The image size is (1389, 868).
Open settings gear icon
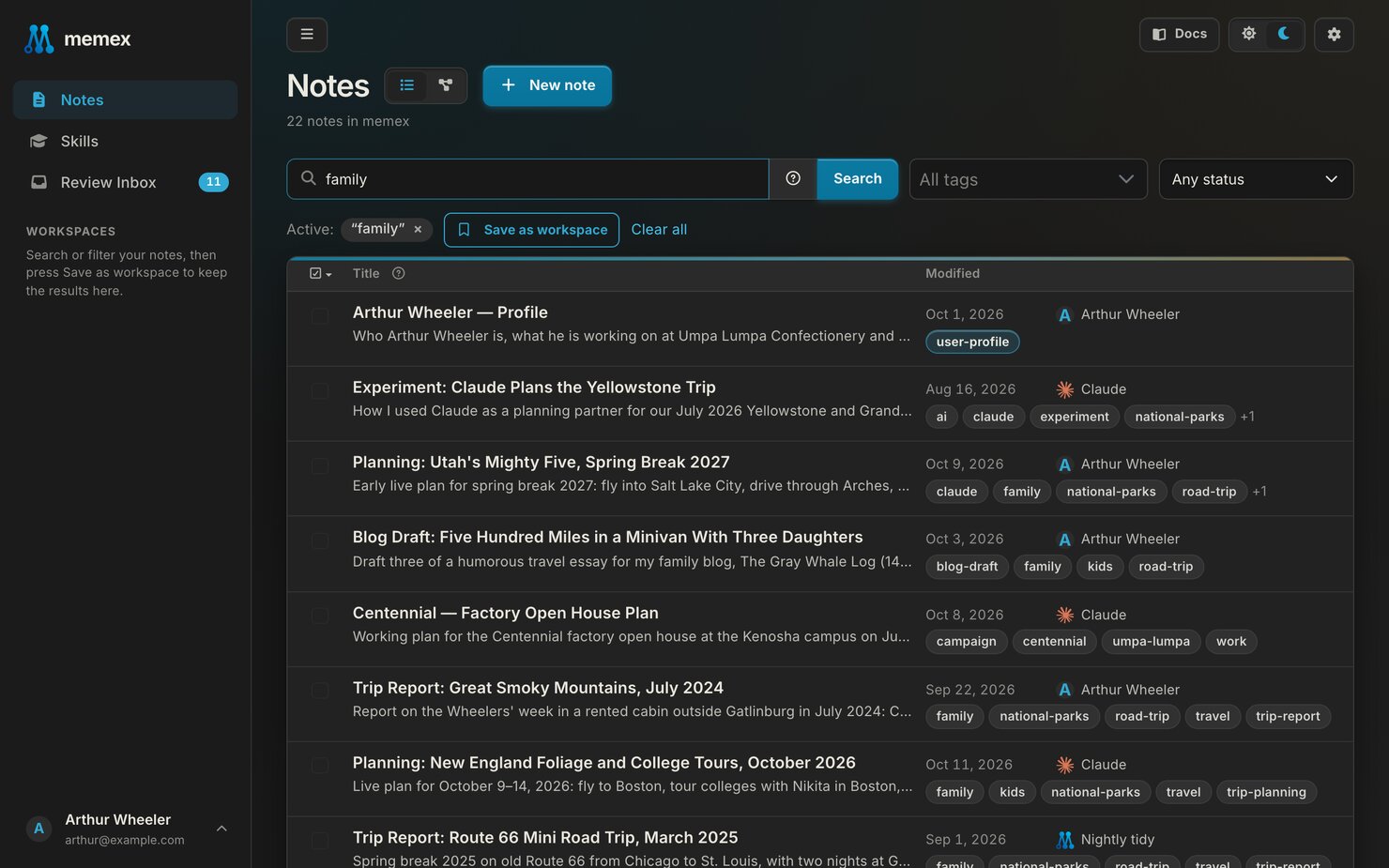coord(1334,35)
